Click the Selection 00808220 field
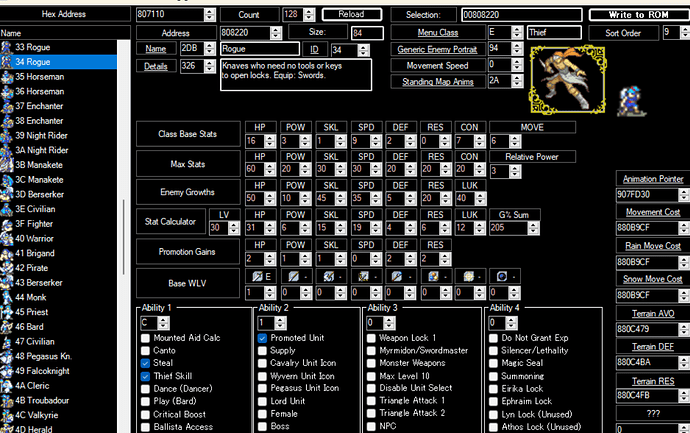 [x=522, y=15]
